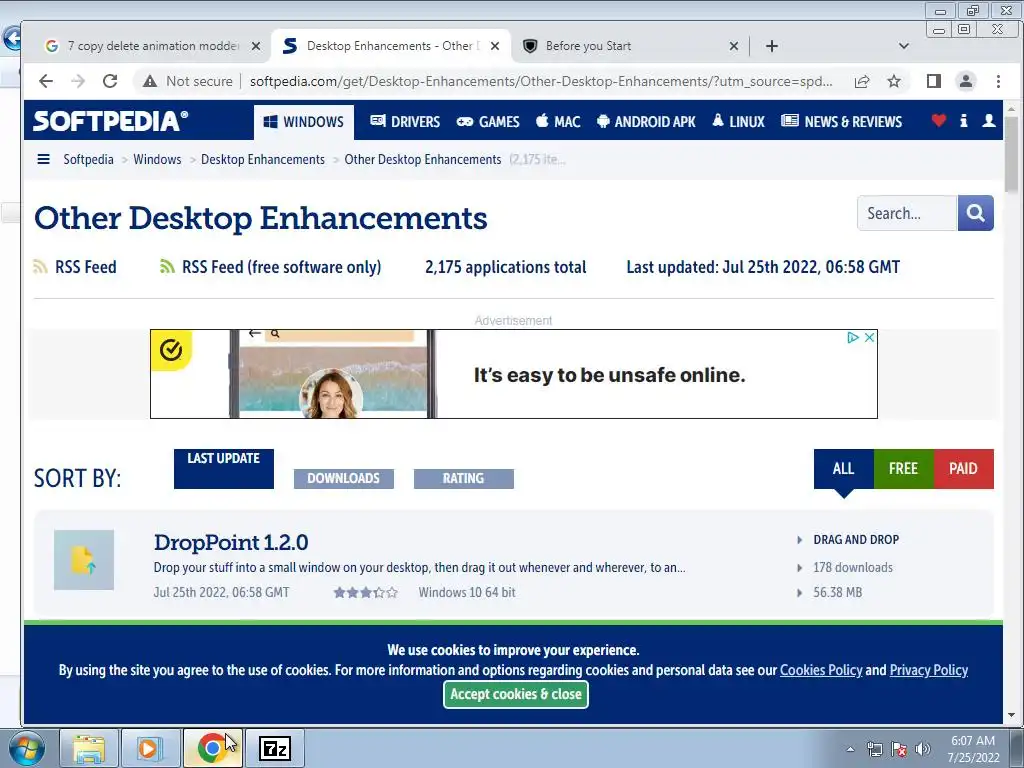The image size is (1024, 768).
Task: Open the Windows section in navigation
Action: click(304, 122)
